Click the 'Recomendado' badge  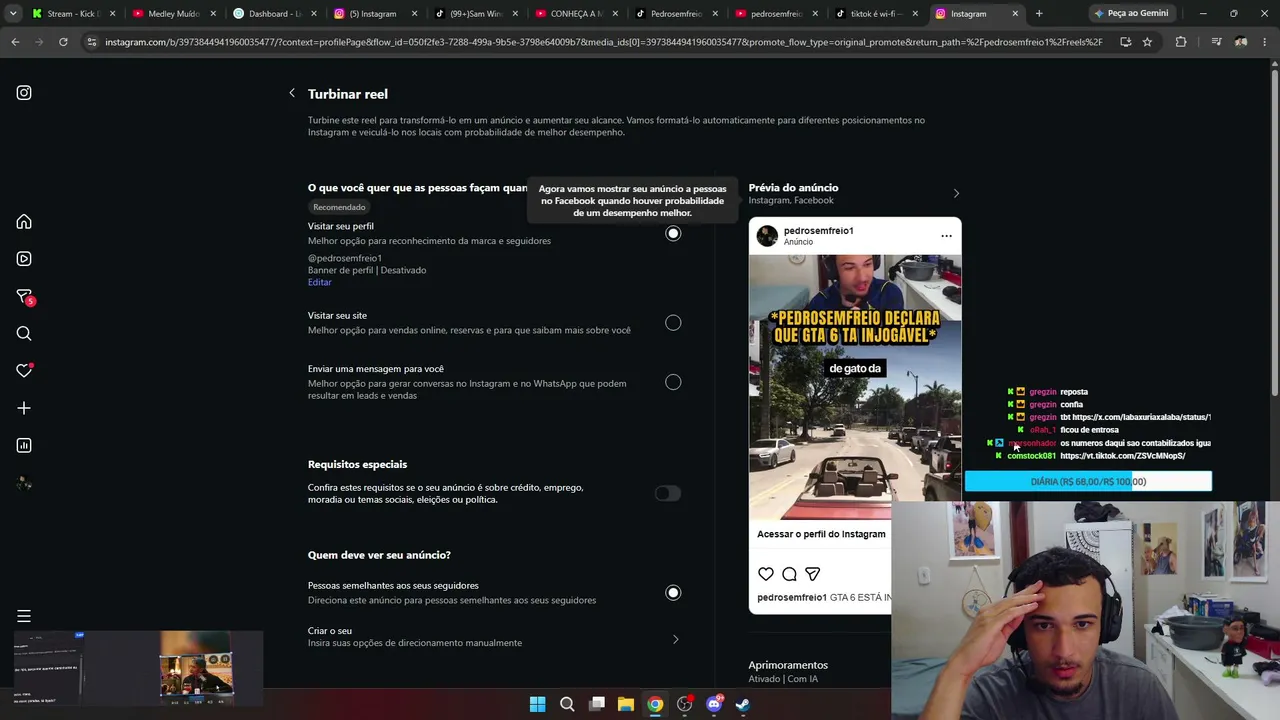(x=339, y=207)
